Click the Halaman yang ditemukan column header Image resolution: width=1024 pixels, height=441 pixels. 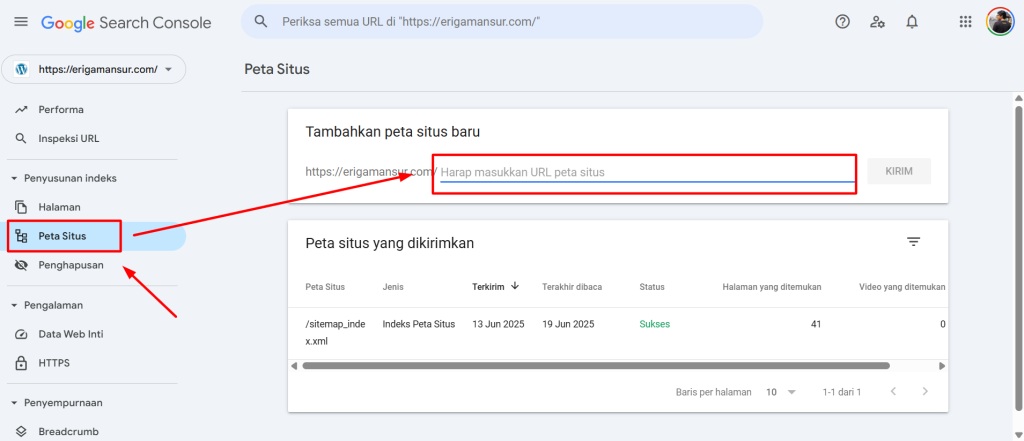pos(771,287)
